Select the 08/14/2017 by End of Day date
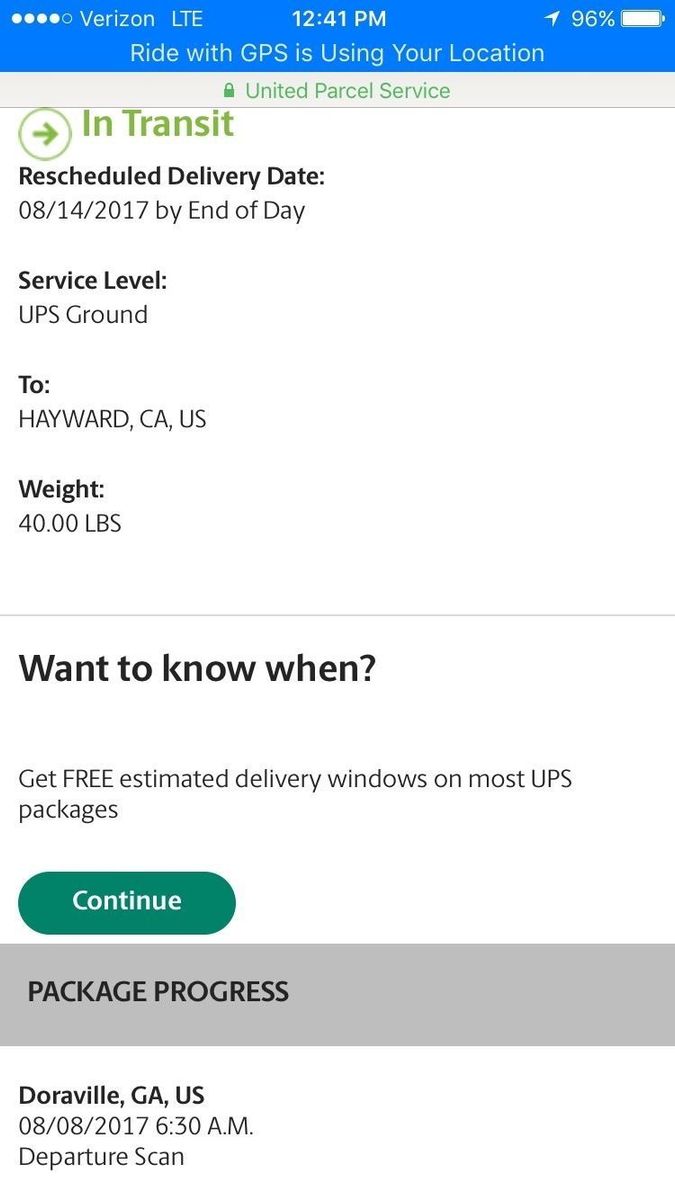Image resolution: width=675 pixels, height=1200 pixels. tap(161, 210)
